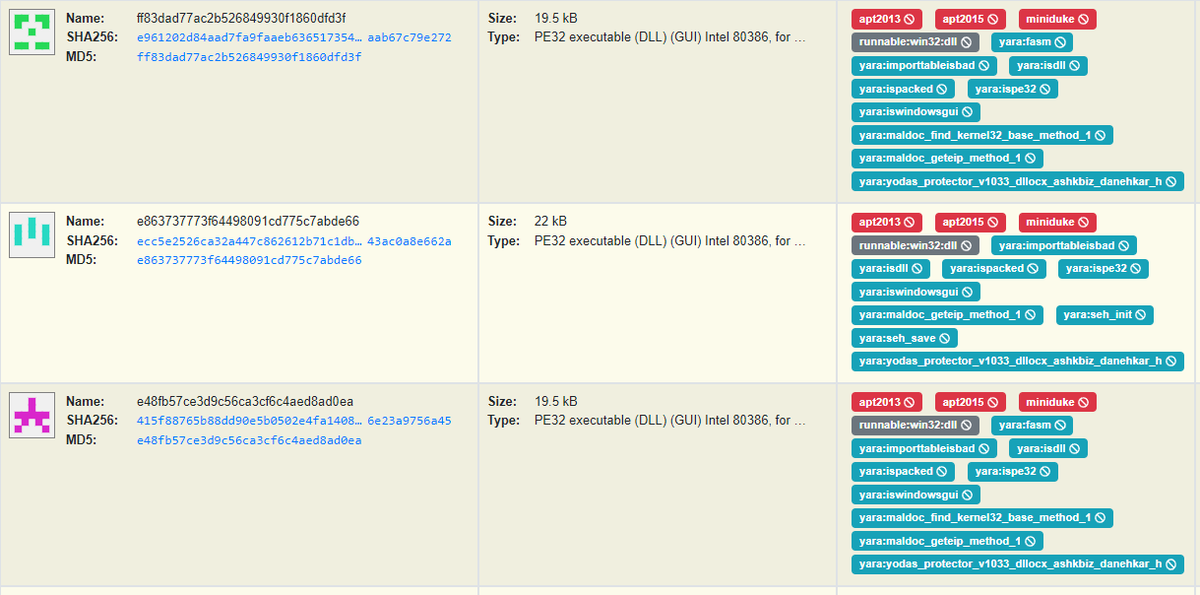The image size is (1200, 595).
Task: Select name text ff83dad77ac2b526849930f1860dfd3f
Action: [242, 18]
